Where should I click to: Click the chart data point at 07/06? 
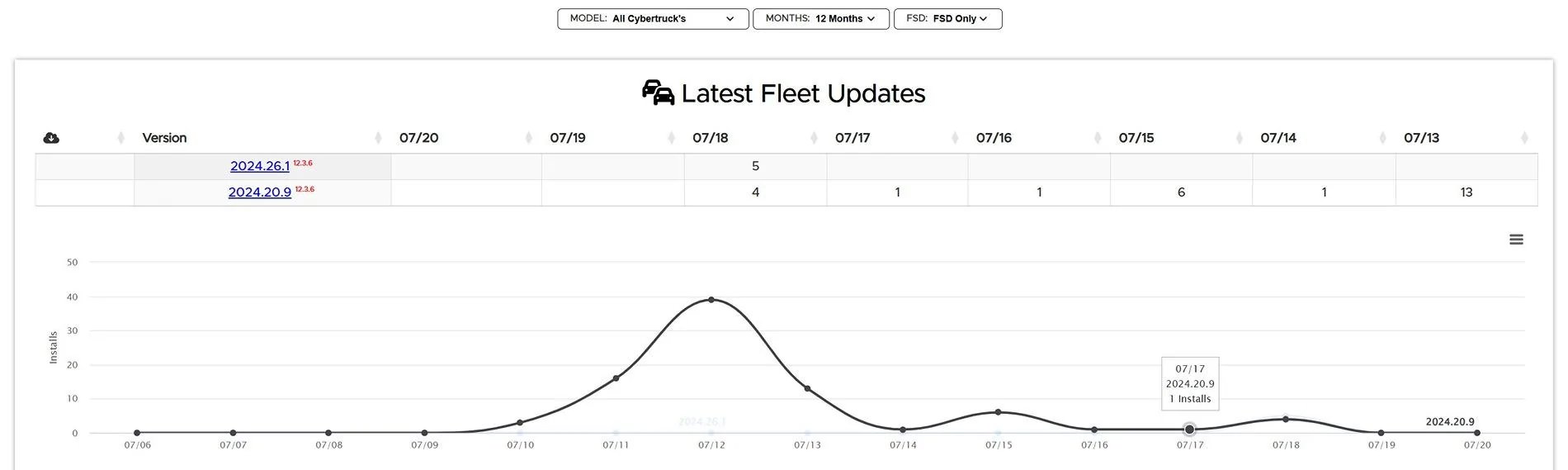(x=137, y=433)
